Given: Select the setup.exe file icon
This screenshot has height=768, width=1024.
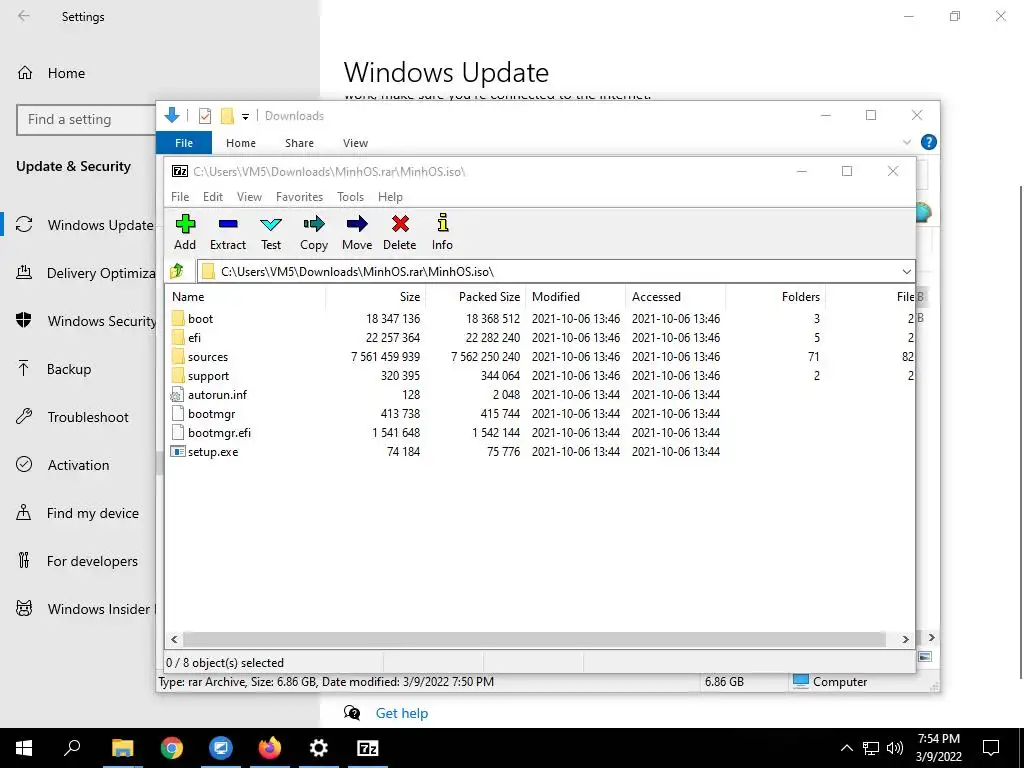Looking at the screenshot, I should [x=178, y=451].
